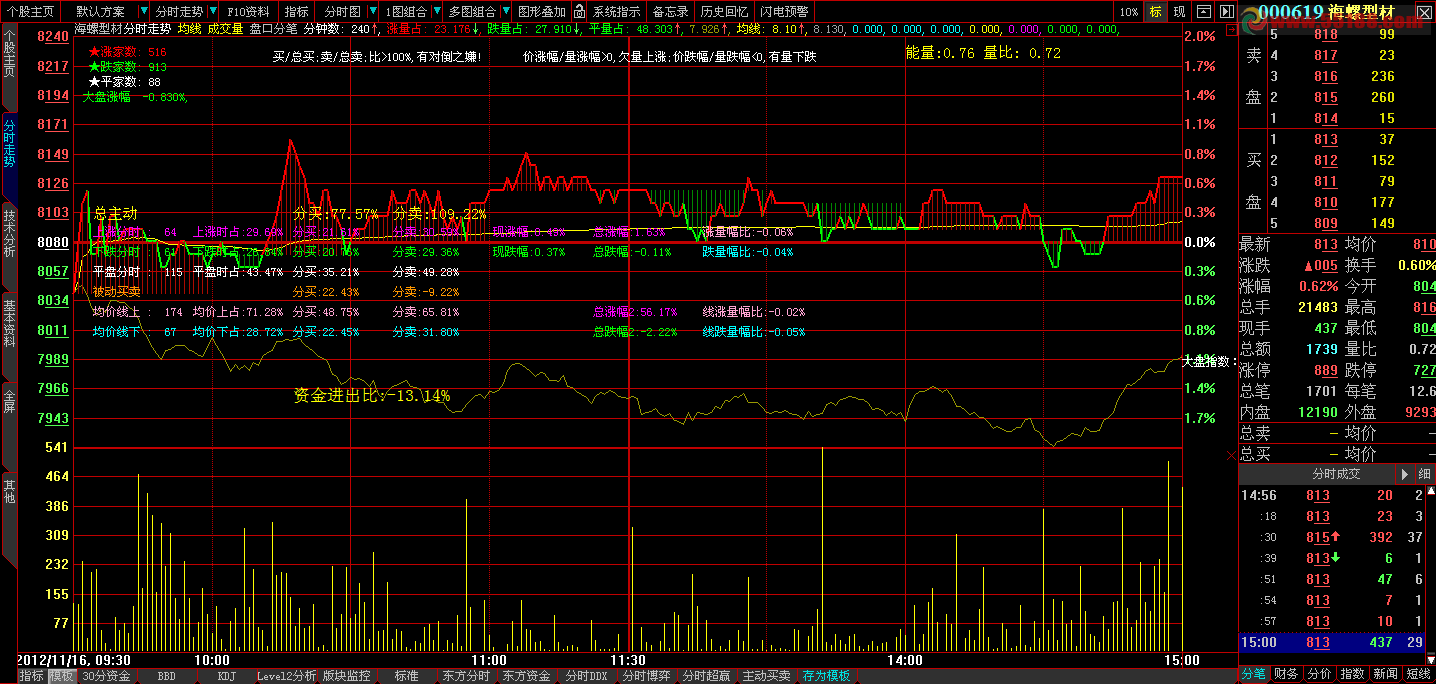Select the 东方资金 tab
This screenshot has height=684, width=1436.
[526, 676]
